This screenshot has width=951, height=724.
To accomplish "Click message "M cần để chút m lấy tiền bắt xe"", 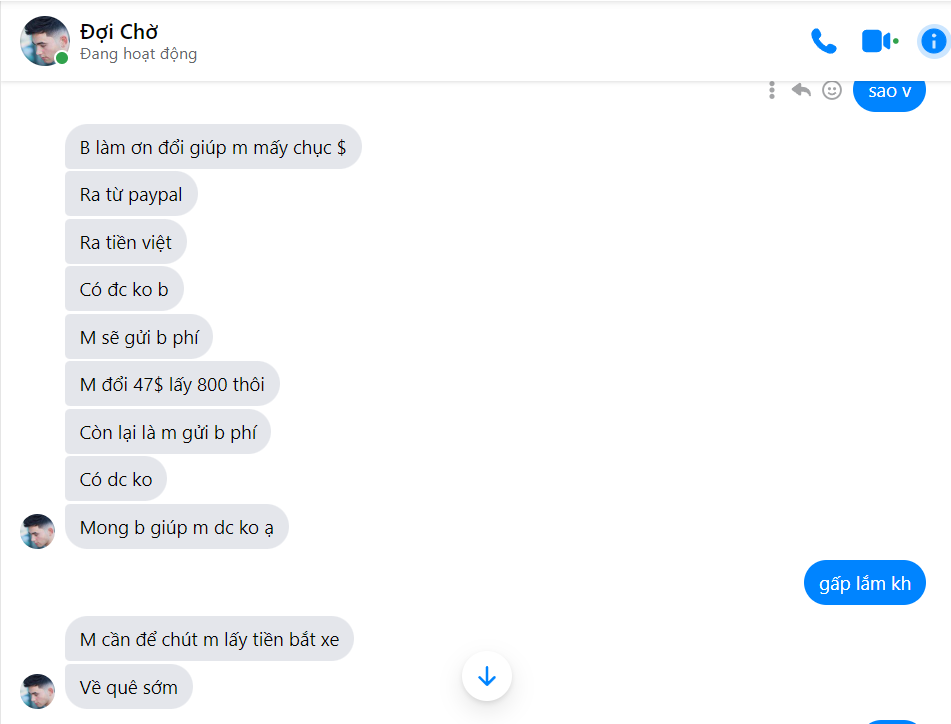I will click(x=209, y=640).
